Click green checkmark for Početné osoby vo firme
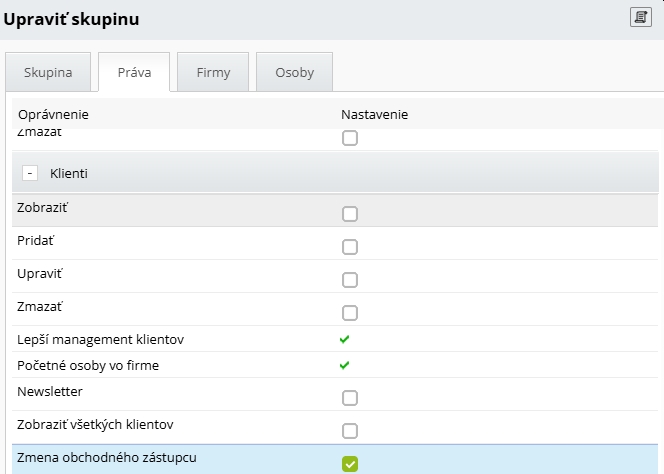664x474 pixels. [x=345, y=366]
